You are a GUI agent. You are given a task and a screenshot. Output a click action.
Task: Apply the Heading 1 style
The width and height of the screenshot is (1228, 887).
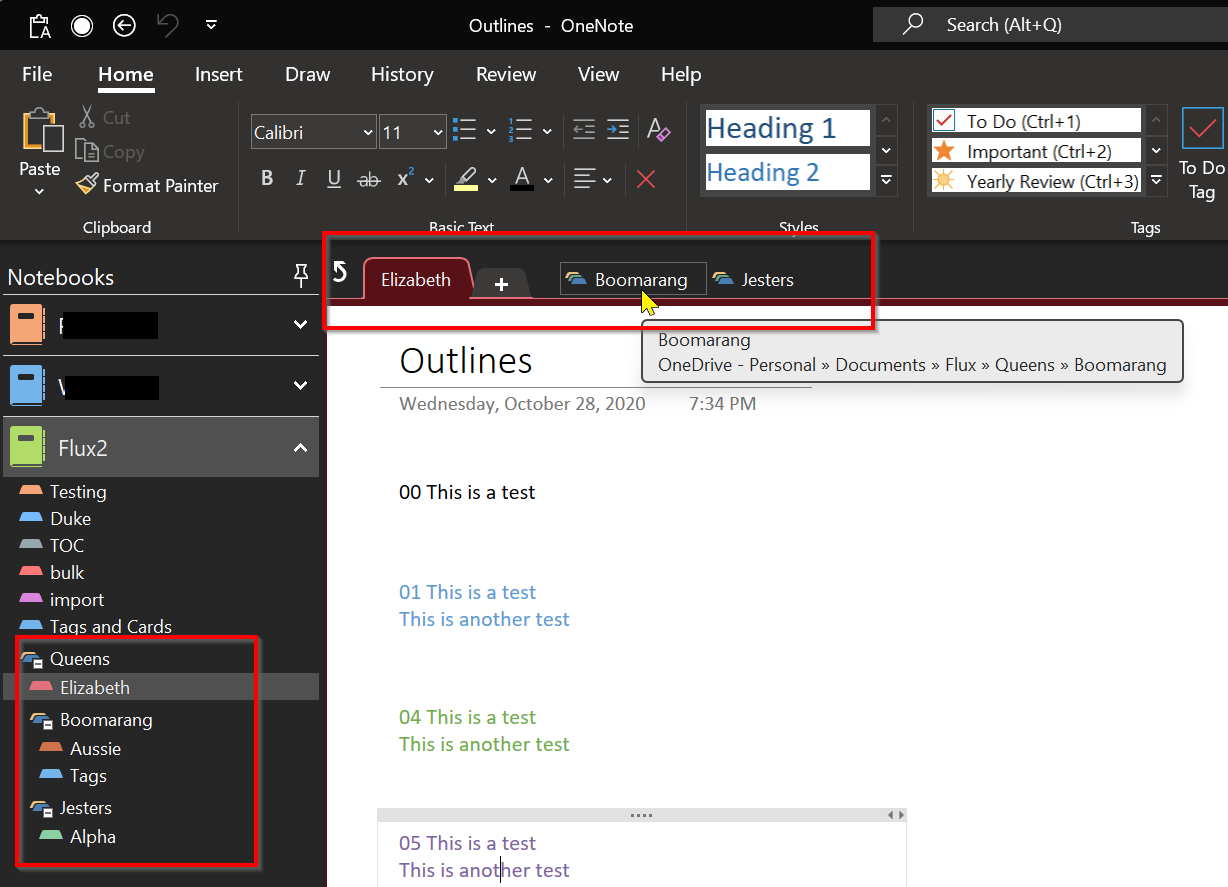787,128
